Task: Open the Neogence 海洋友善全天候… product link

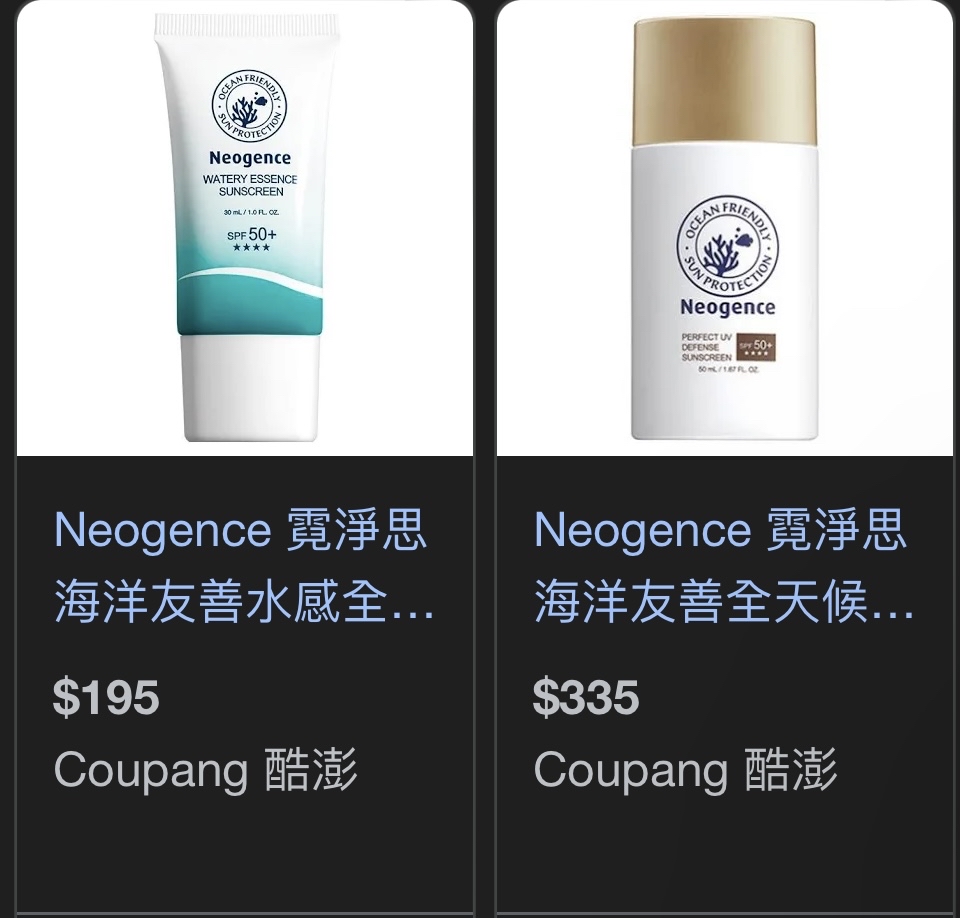Action: [723, 566]
